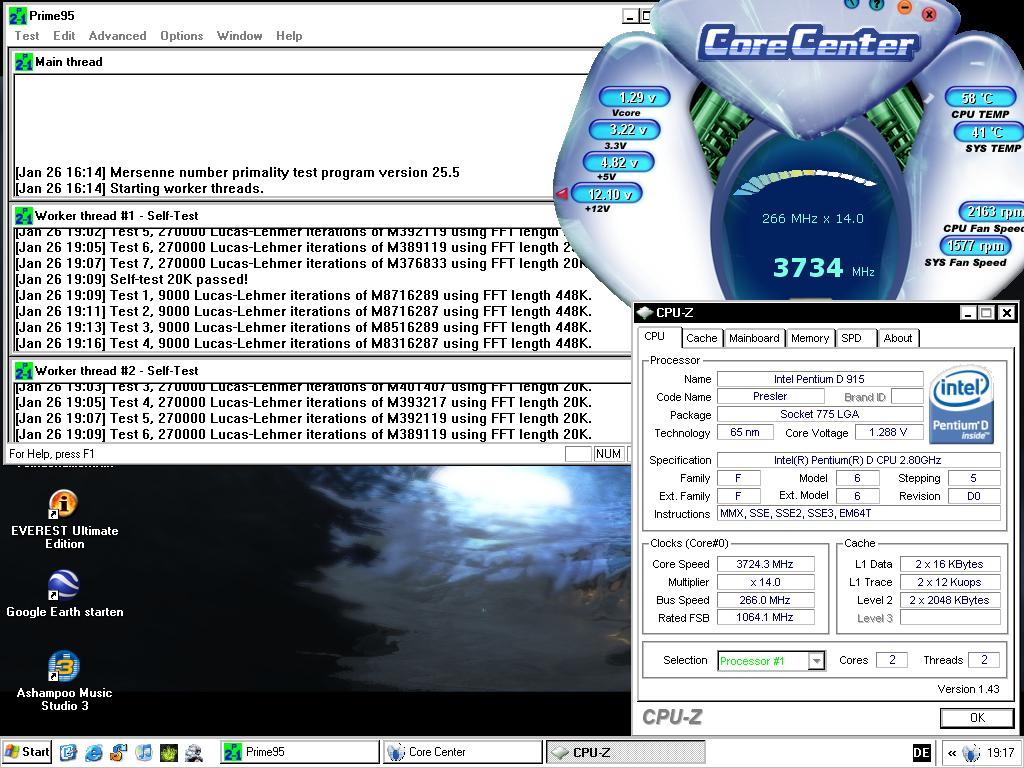
Task: Activate the CPU-Z taskbar button
Action: click(x=626, y=752)
